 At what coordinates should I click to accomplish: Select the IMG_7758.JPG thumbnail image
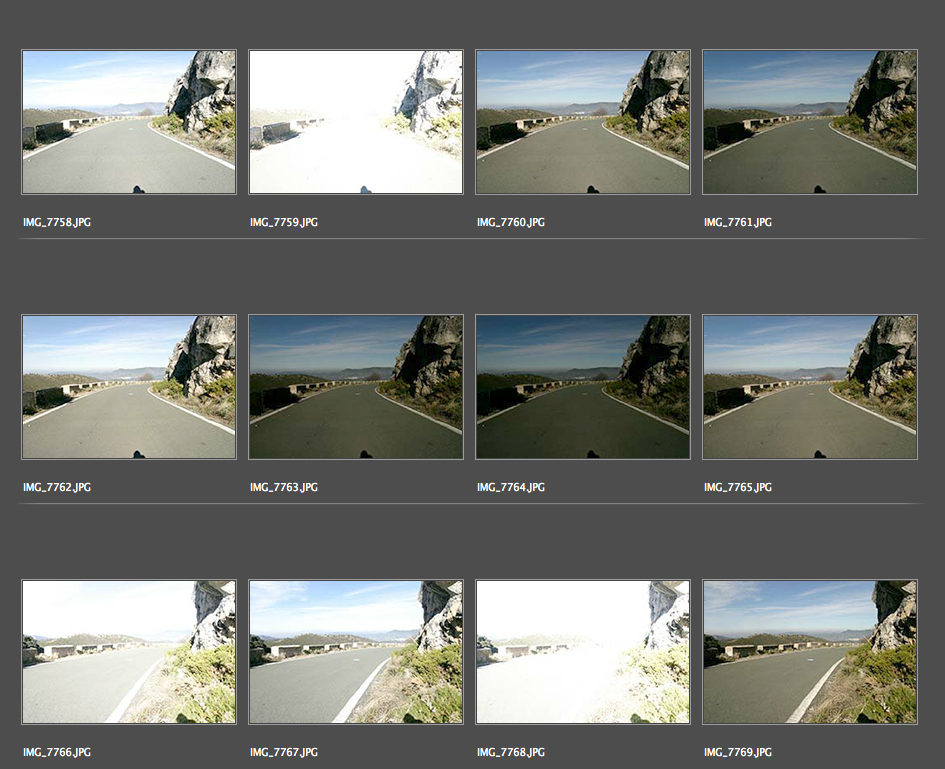click(x=129, y=122)
